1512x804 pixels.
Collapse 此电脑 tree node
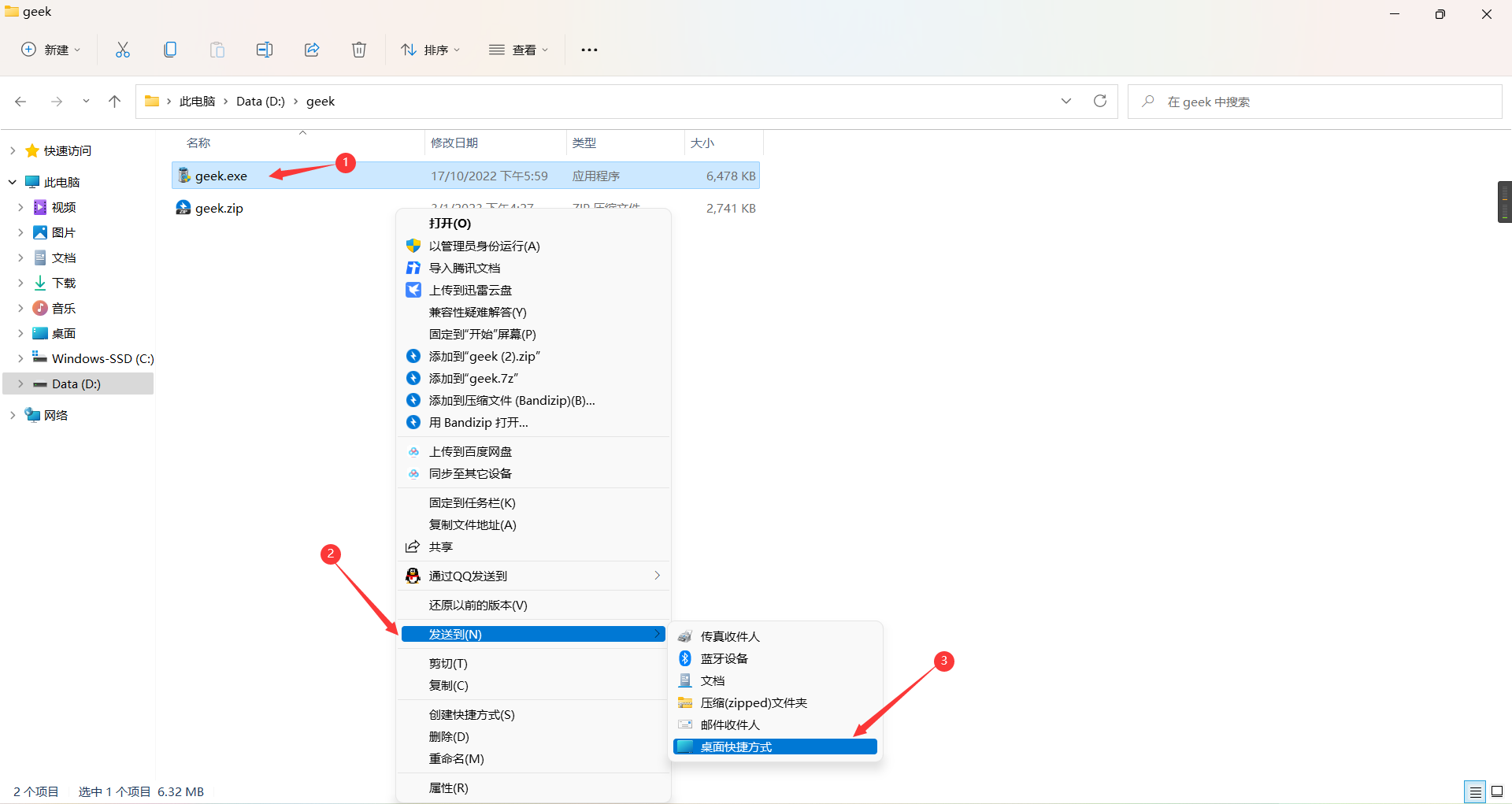tap(13, 182)
